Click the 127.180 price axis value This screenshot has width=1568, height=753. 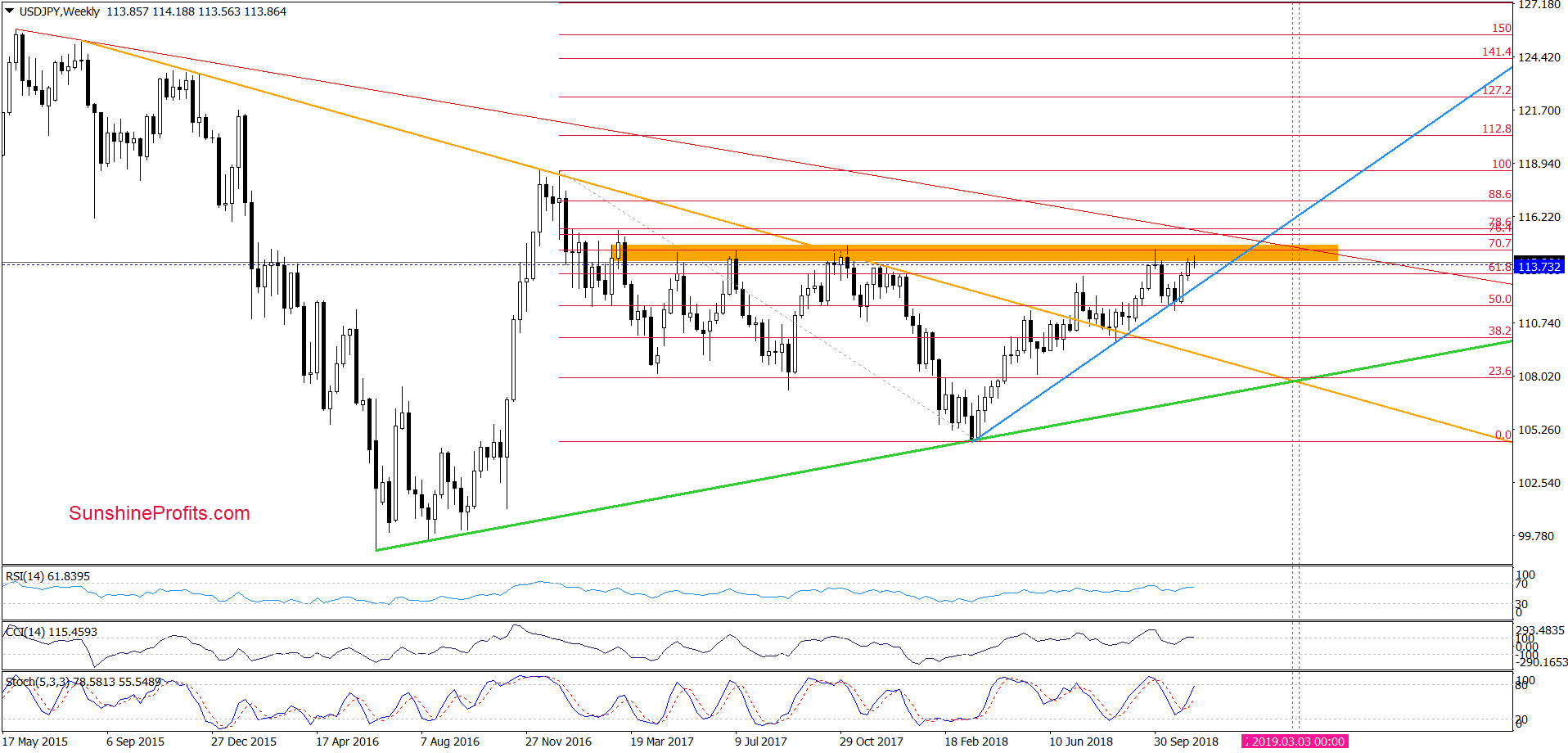(x=1539, y=5)
